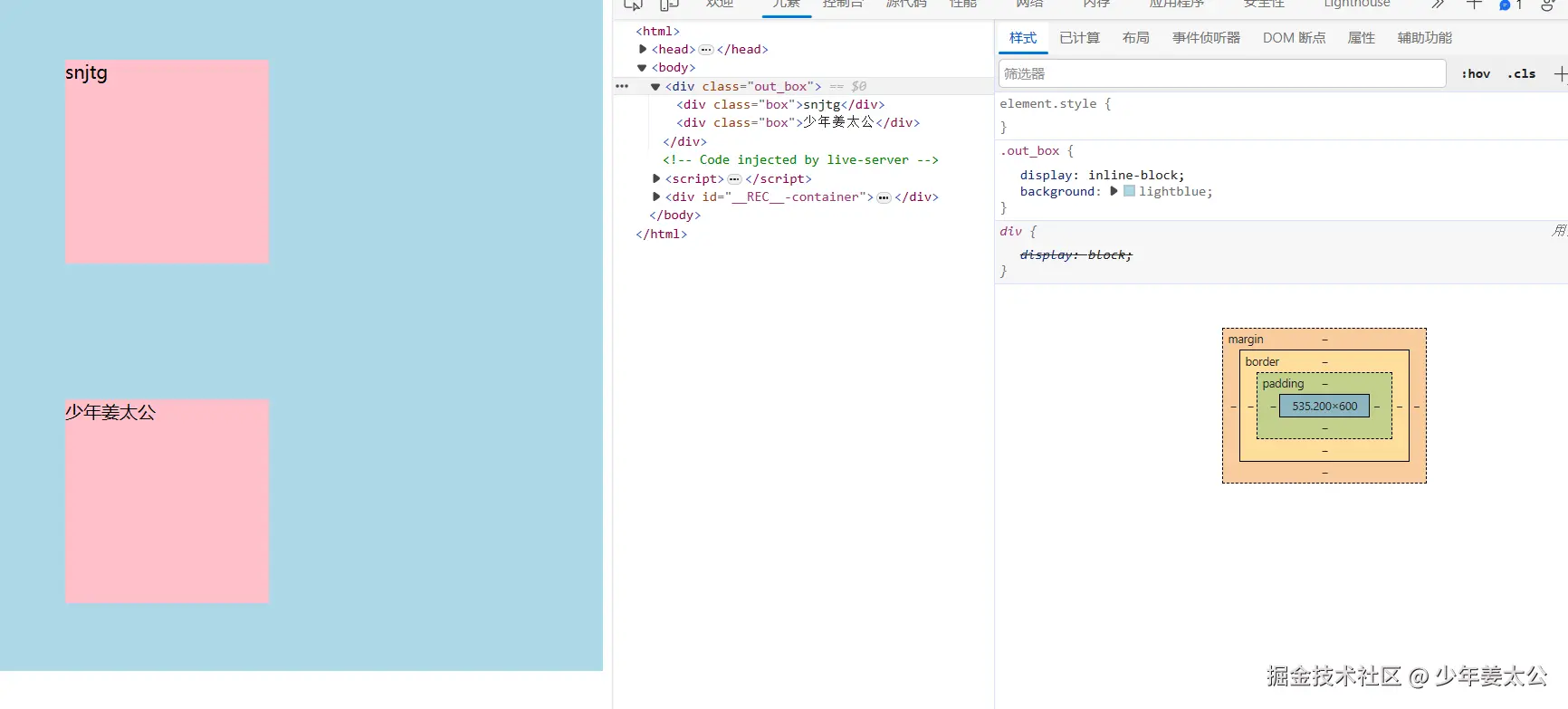The image size is (1568, 709).
Task: Click the ellipsis inside __REC__-container div
Action: (x=884, y=197)
